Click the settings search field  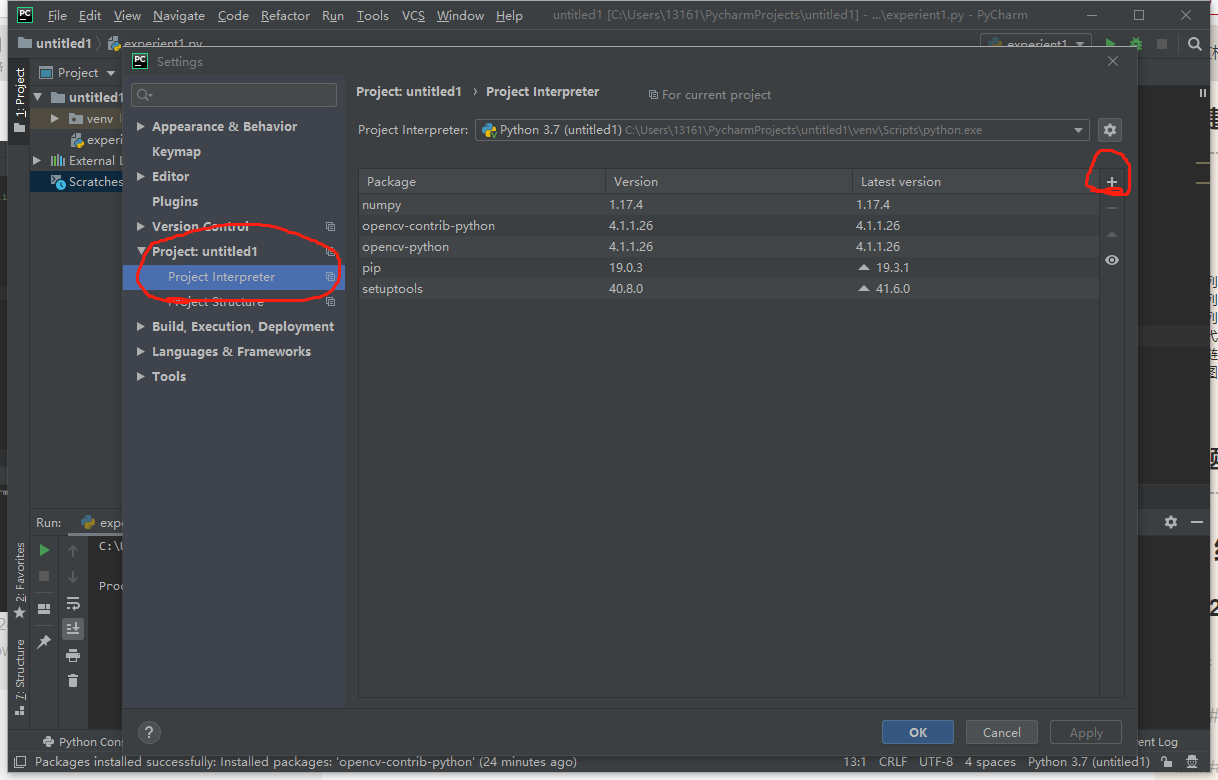point(235,94)
